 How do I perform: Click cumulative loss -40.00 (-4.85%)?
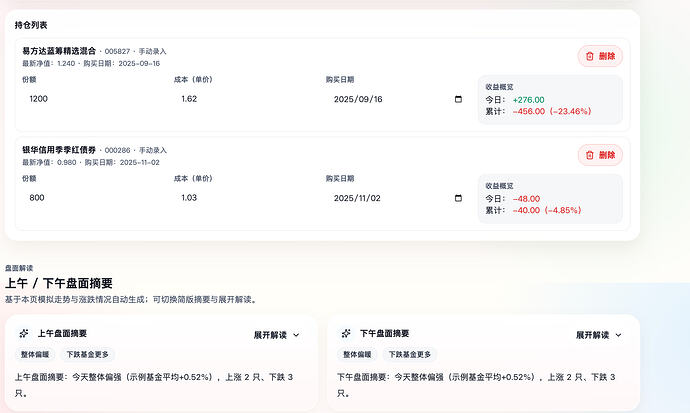[547, 210]
